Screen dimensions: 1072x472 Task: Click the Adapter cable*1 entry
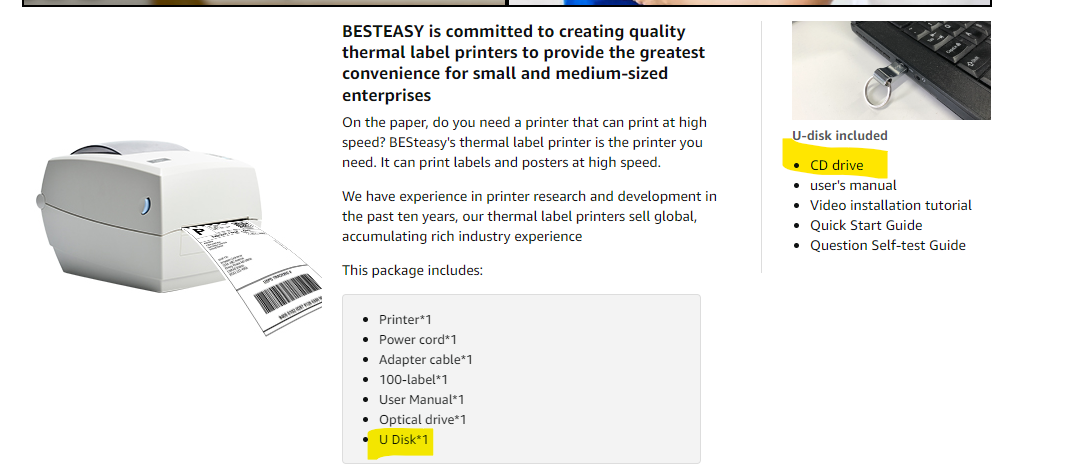pyautogui.click(x=425, y=360)
